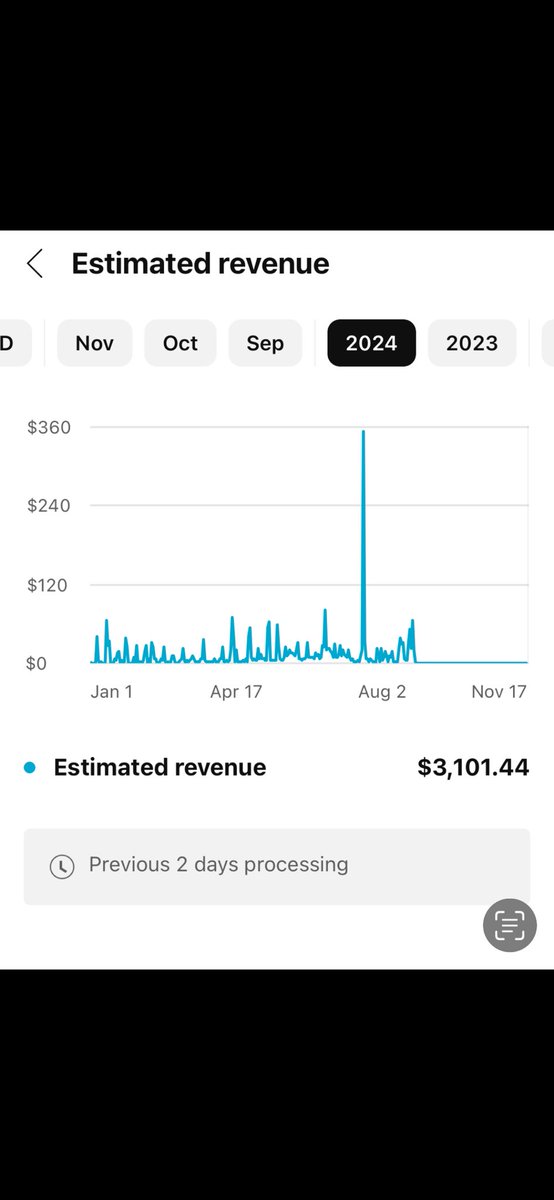Switch to the Nov period chip
Viewport: 554px width, 1200px height.
(x=94, y=343)
